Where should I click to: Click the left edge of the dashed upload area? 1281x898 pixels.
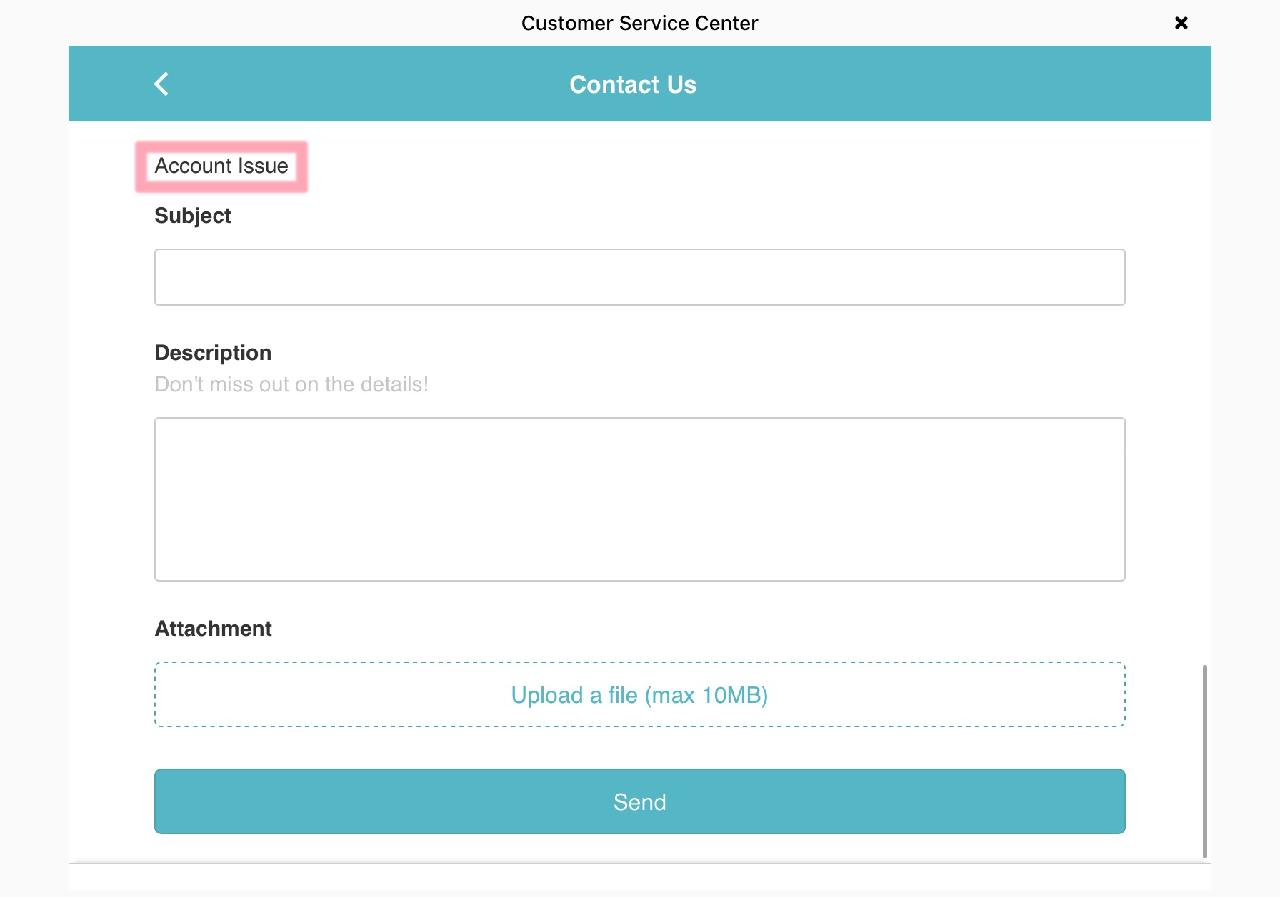[x=163, y=694]
